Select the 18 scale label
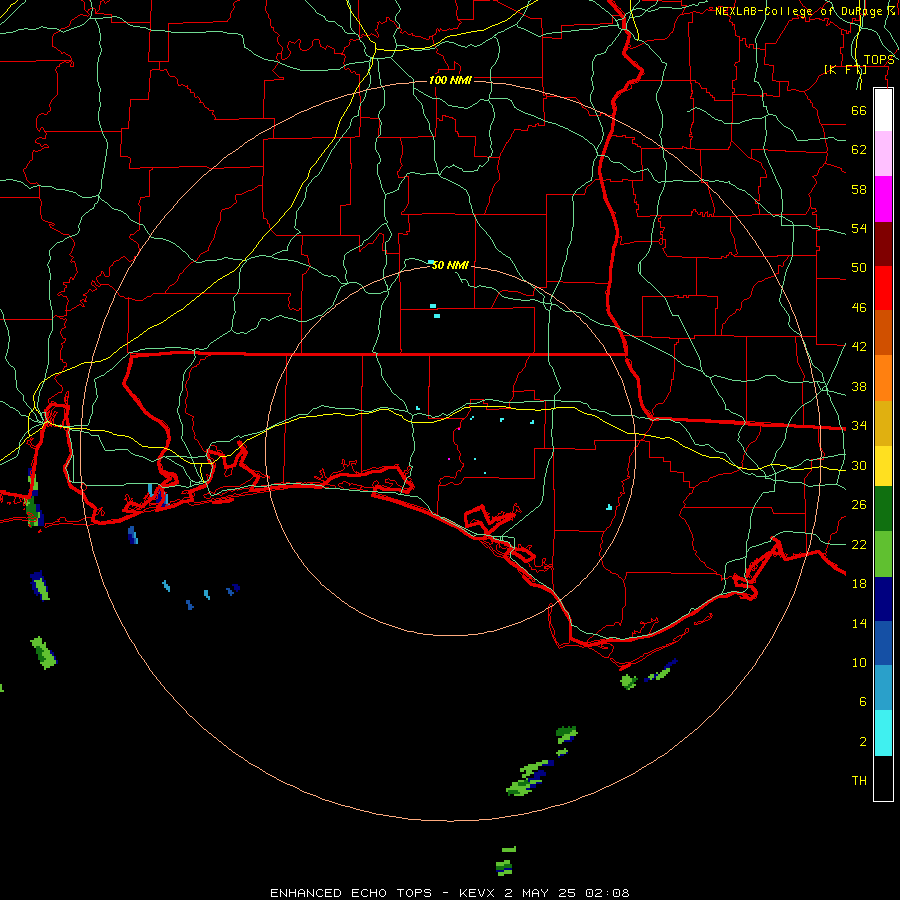 click(859, 583)
